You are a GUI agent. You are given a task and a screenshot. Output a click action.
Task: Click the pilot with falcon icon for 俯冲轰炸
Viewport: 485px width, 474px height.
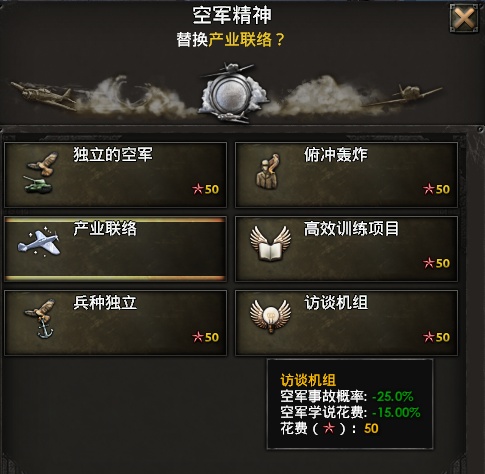268,171
